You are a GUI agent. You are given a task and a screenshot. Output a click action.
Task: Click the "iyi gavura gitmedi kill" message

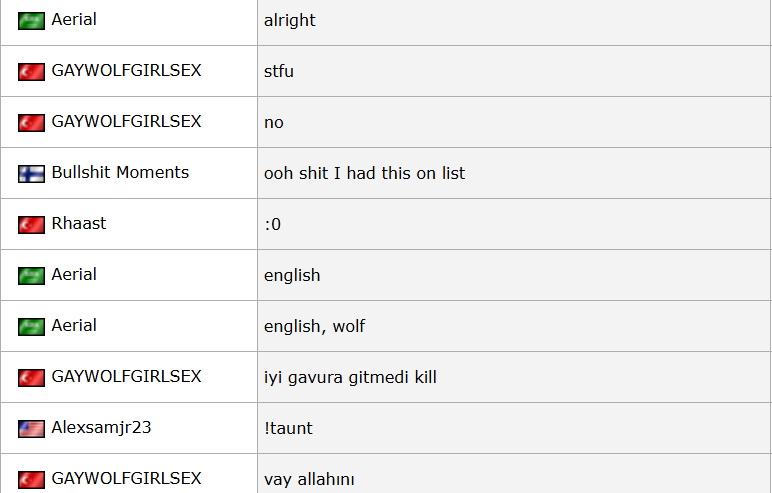(x=350, y=377)
